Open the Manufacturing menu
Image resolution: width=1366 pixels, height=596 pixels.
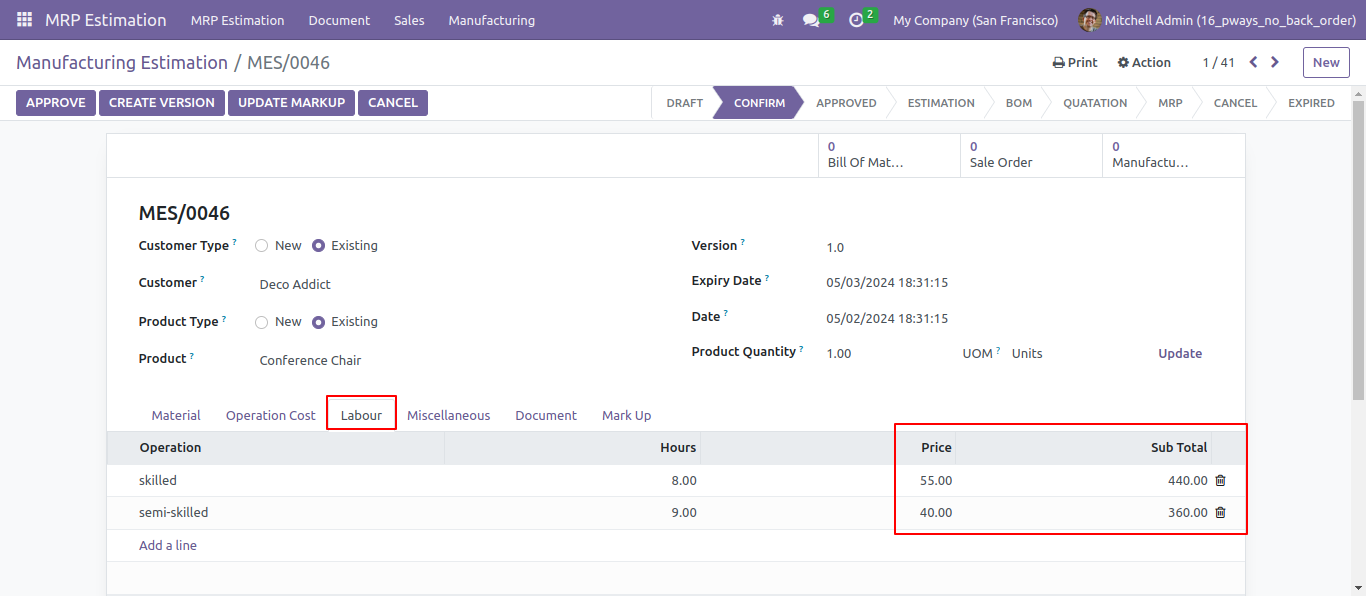pos(491,20)
